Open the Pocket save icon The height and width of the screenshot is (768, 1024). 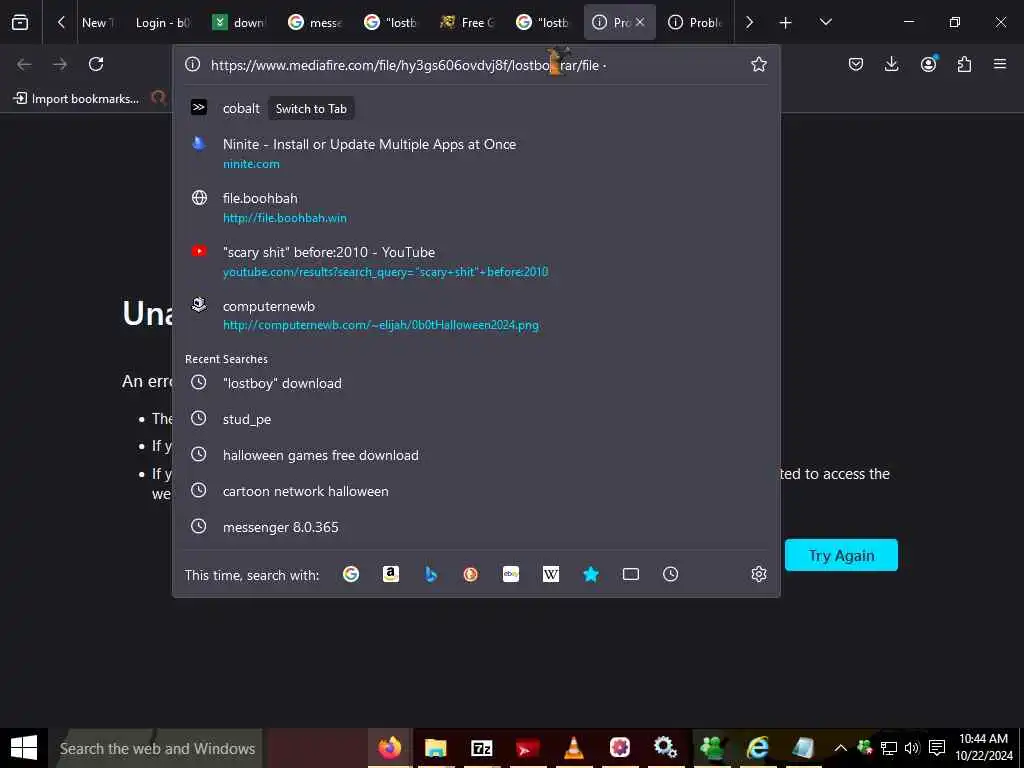click(x=856, y=64)
